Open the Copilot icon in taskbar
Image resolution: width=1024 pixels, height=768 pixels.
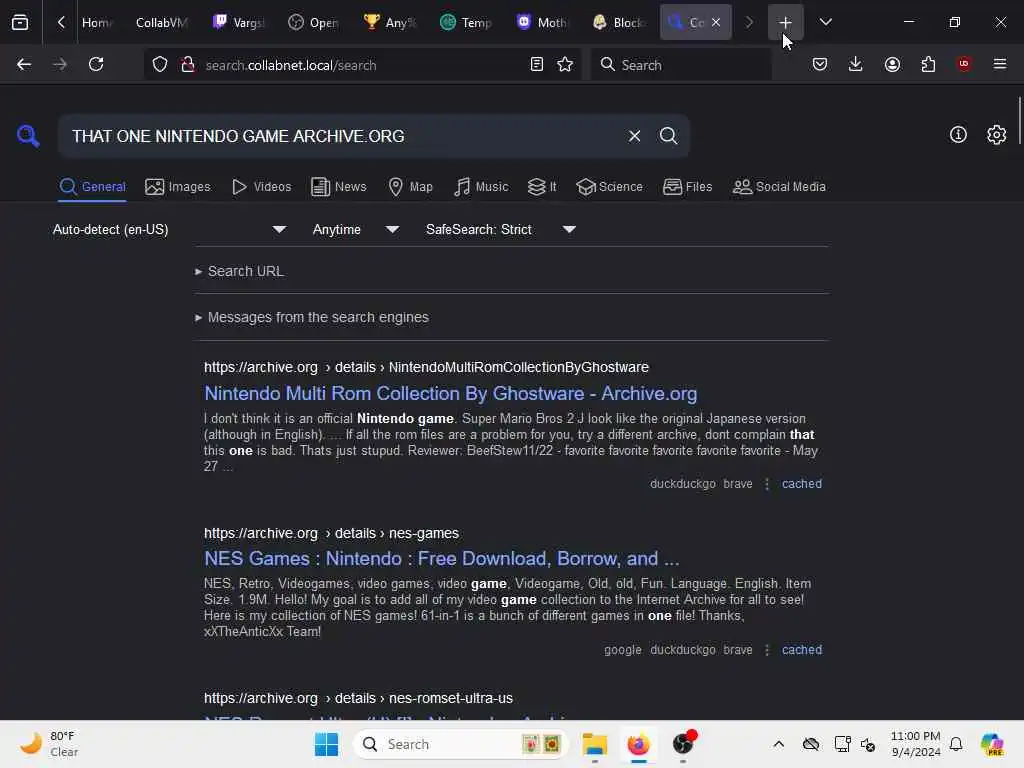[x=991, y=744]
